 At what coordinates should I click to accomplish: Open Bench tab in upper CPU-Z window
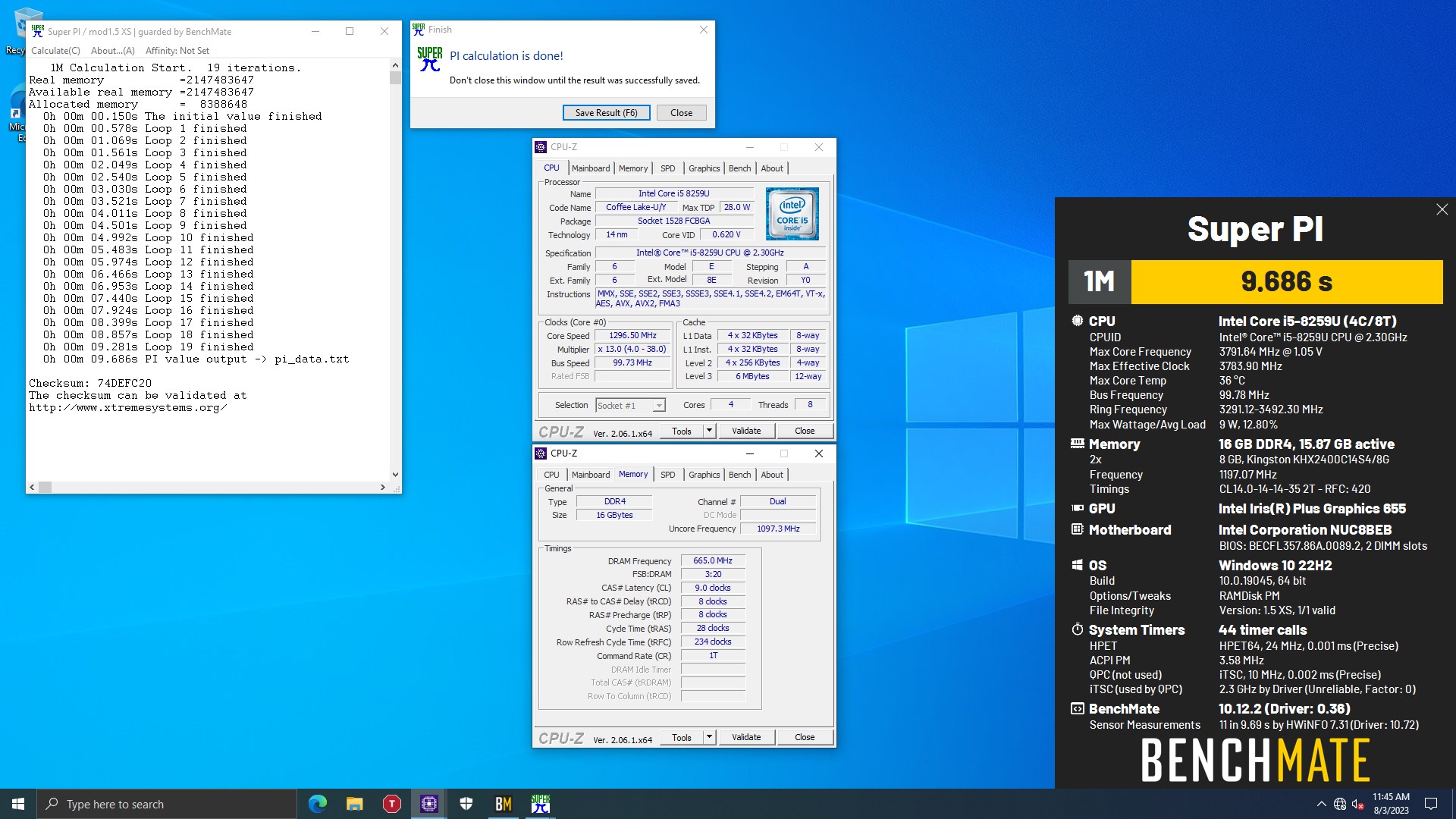(739, 168)
